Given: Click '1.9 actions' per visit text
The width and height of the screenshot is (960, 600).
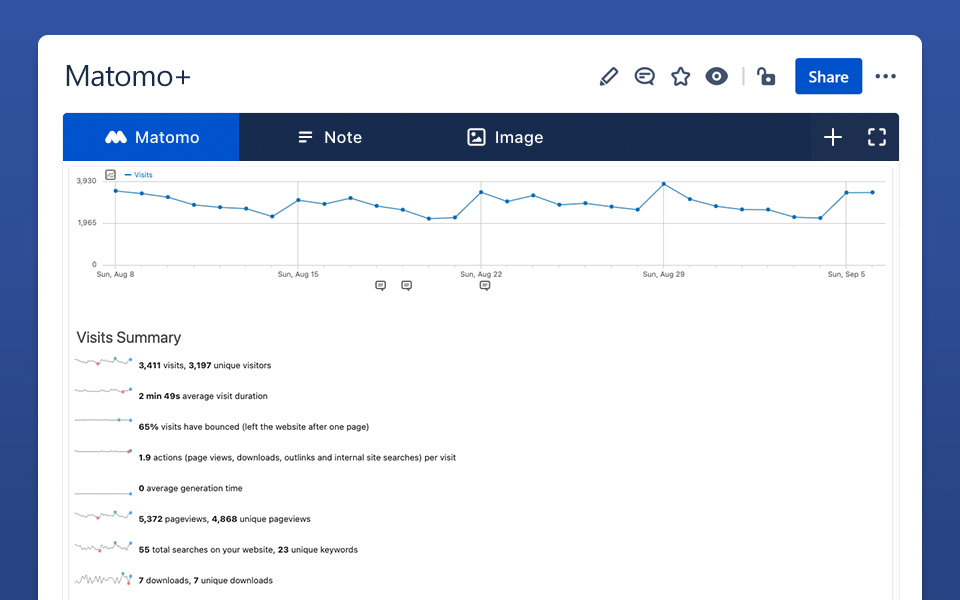Looking at the screenshot, I should (x=297, y=457).
